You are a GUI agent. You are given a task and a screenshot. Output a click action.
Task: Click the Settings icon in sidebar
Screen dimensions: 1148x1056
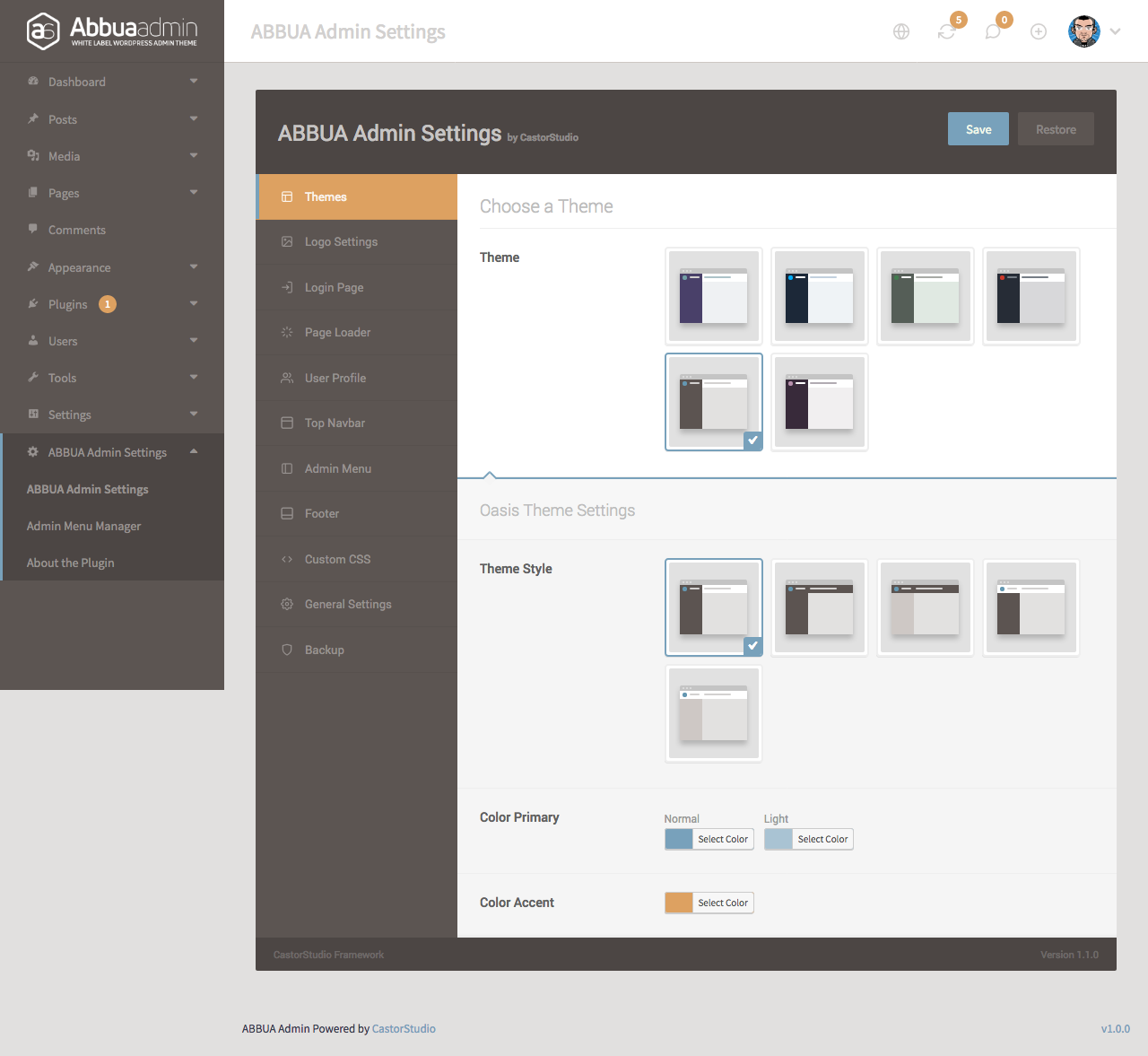pyautogui.click(x=33, y=415)
